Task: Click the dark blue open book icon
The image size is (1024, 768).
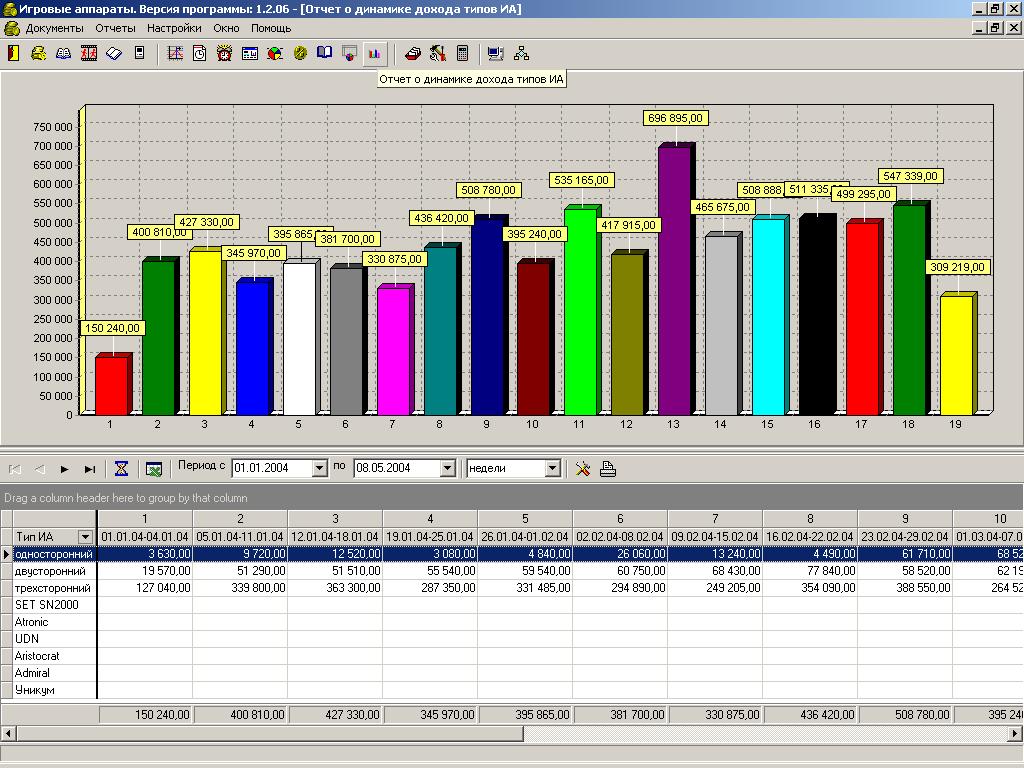Action: 325,54
